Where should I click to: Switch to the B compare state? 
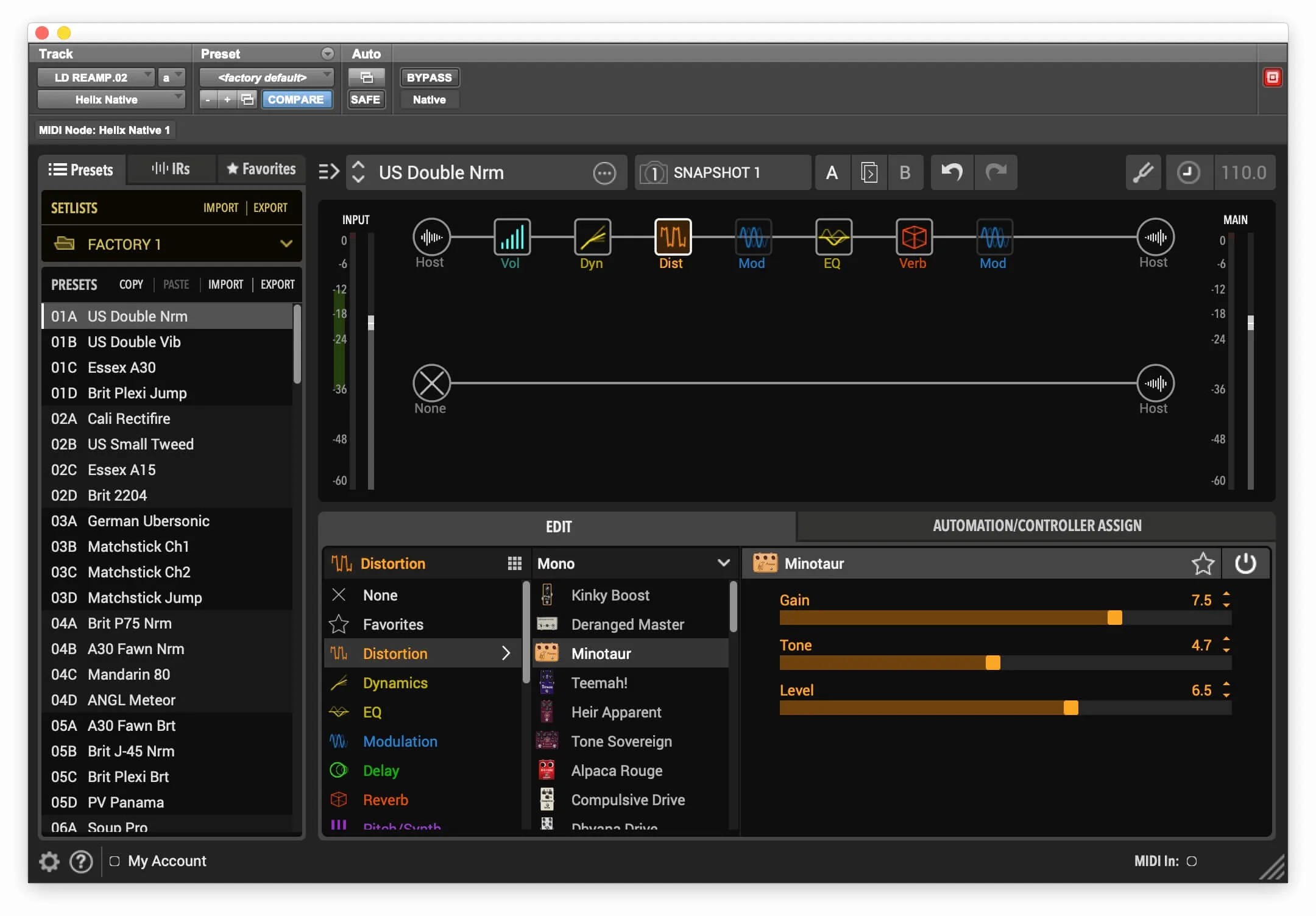[x=905, y=172]
